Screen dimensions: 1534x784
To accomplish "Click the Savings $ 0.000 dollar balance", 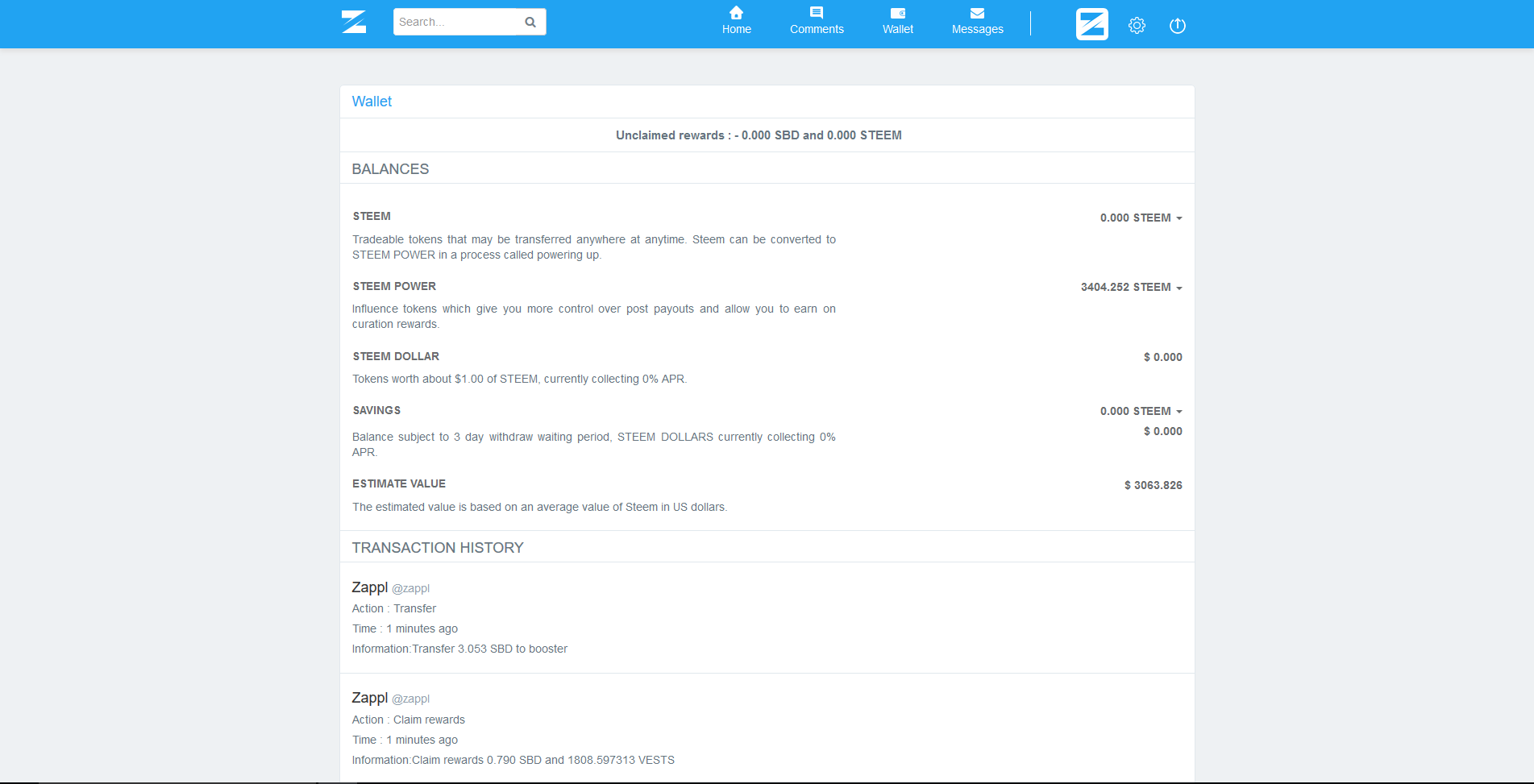I will [1162, 432].
